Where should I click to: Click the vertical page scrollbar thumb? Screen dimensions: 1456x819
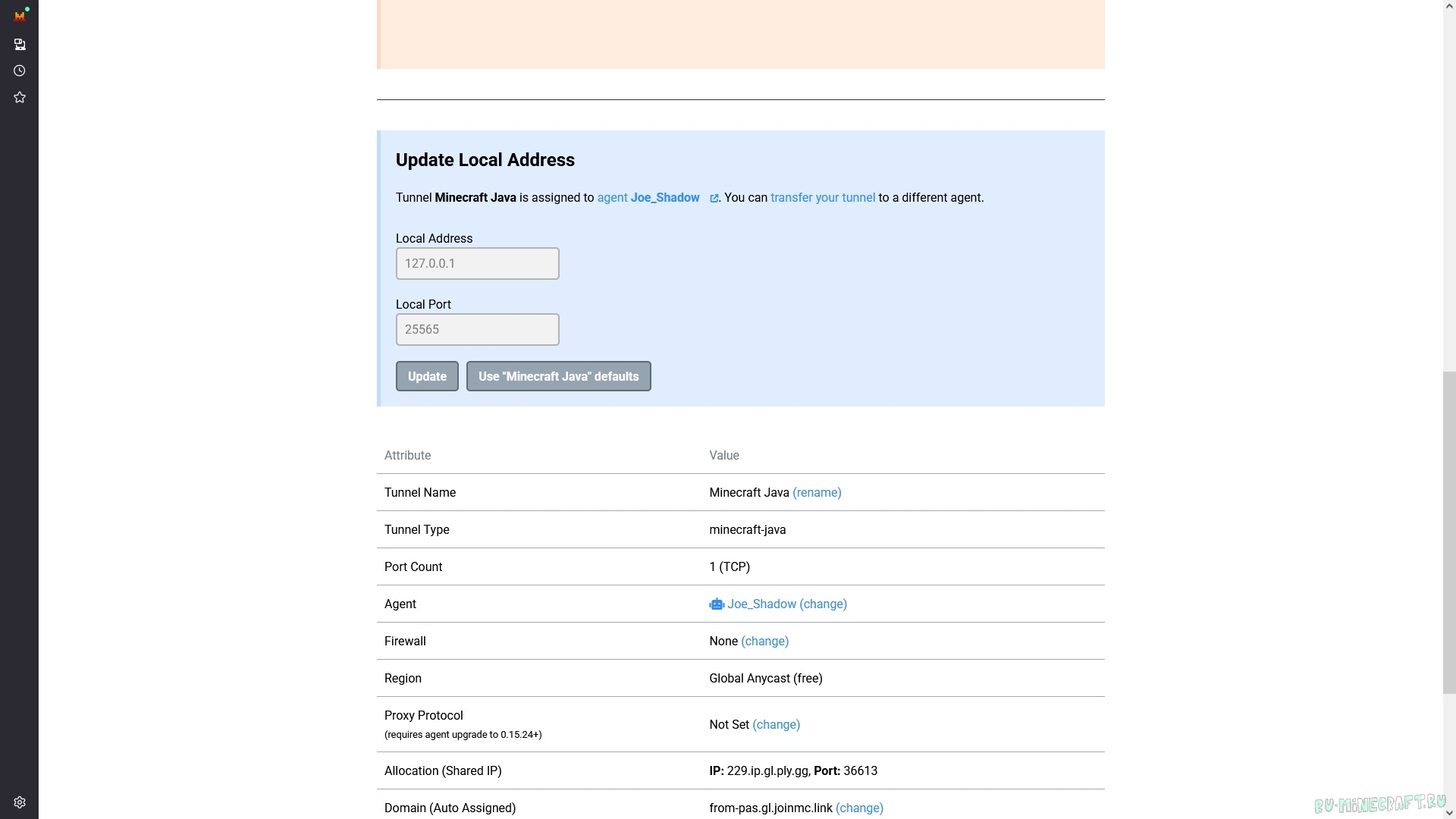coord(1448,531)
